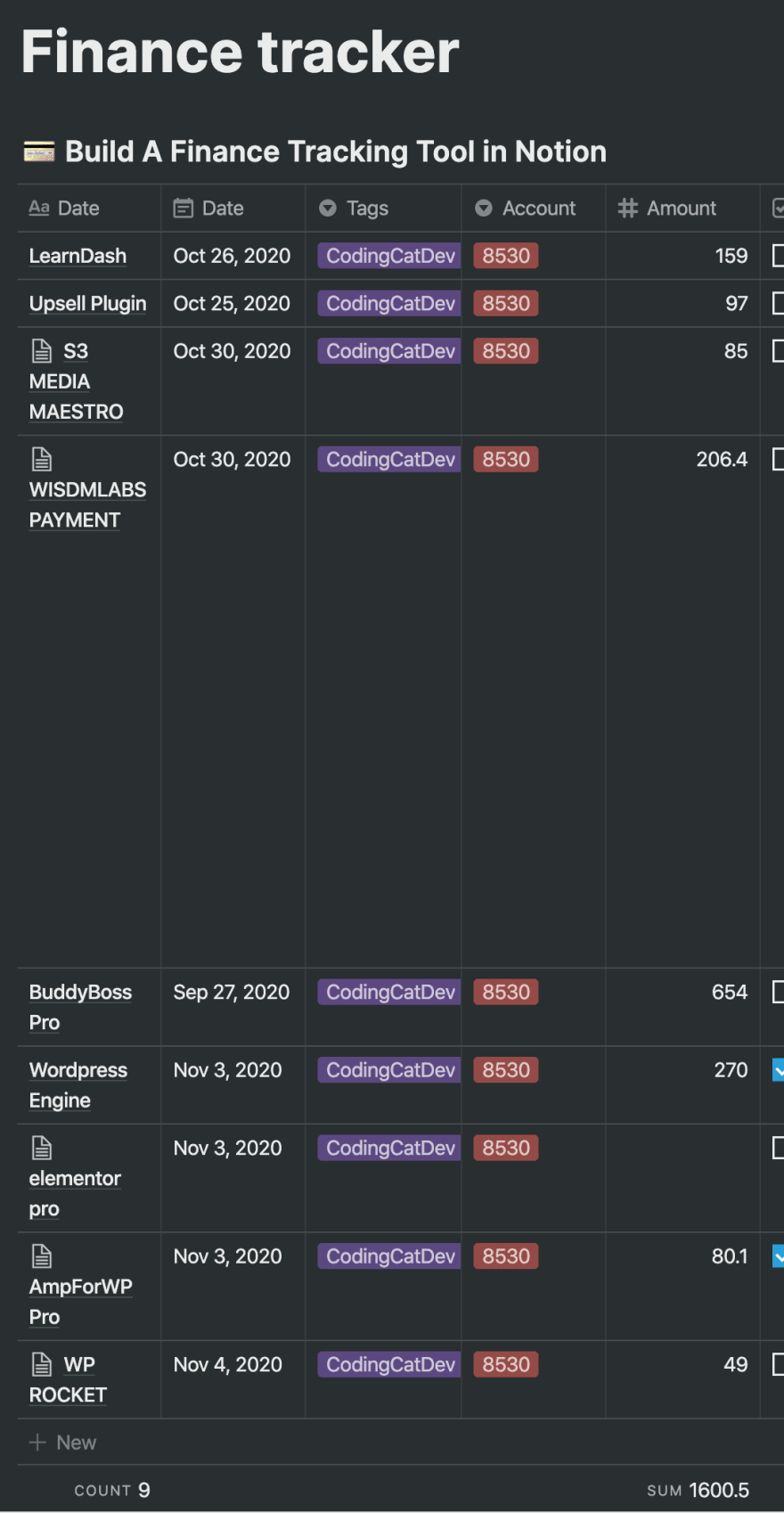This screenshot has height=1513, width=784.
Task: Toggle checkbox in WP ROCKET row
Action: point(778,1364)
